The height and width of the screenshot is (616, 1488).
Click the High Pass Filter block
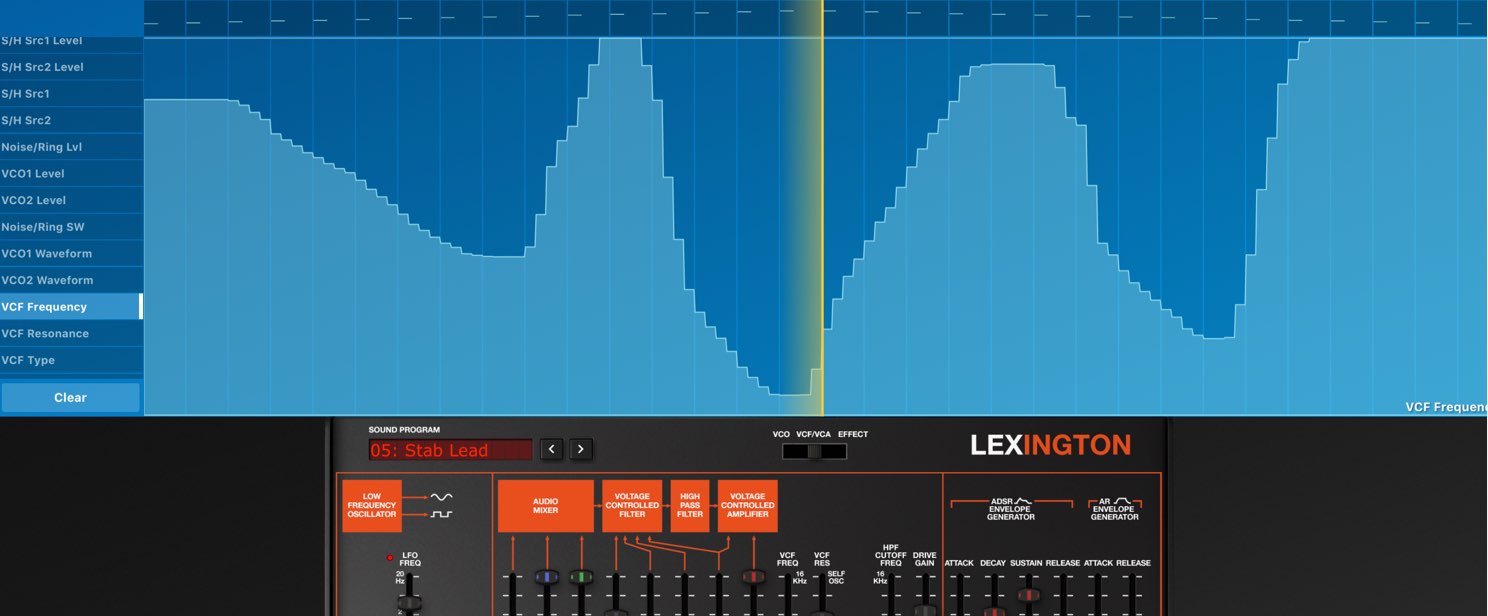pos(690,506)
